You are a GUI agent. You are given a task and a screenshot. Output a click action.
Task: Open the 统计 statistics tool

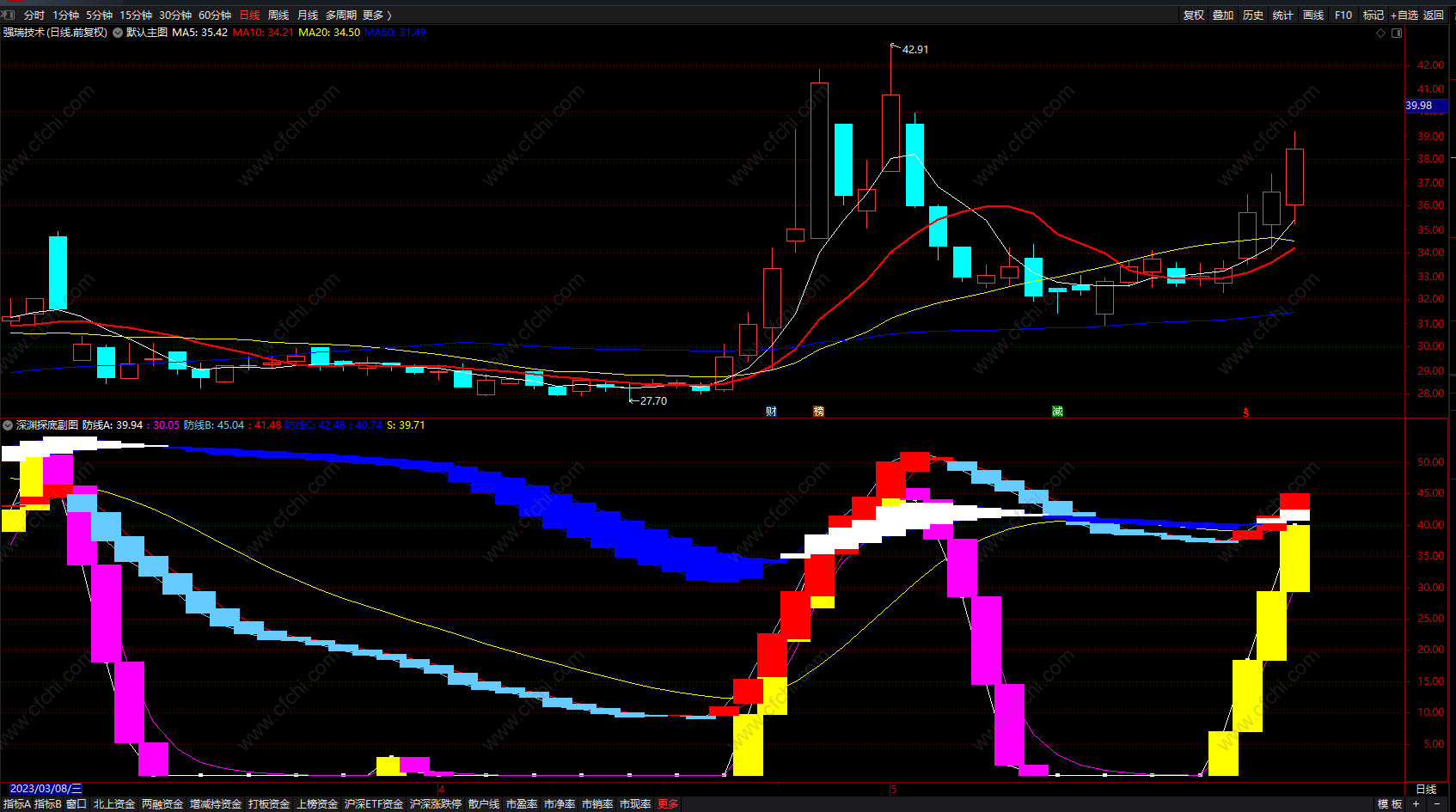point(1283,15)
